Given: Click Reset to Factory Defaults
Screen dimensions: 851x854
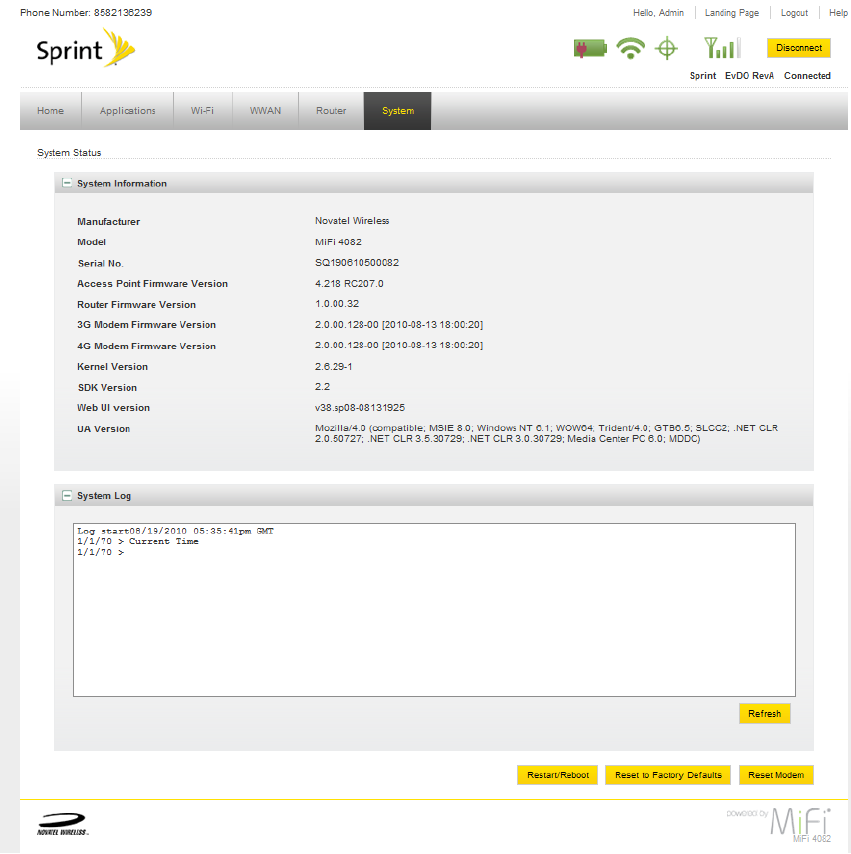Looking at the screenshot, I should [668, 775].
